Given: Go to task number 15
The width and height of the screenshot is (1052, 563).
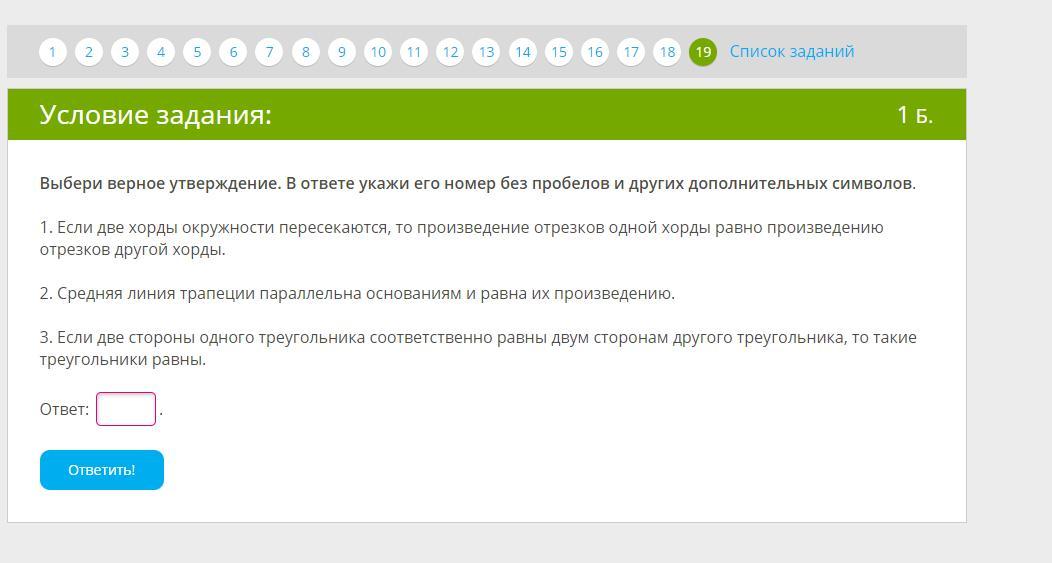Looking at the screenshot, I should point(559,52).
